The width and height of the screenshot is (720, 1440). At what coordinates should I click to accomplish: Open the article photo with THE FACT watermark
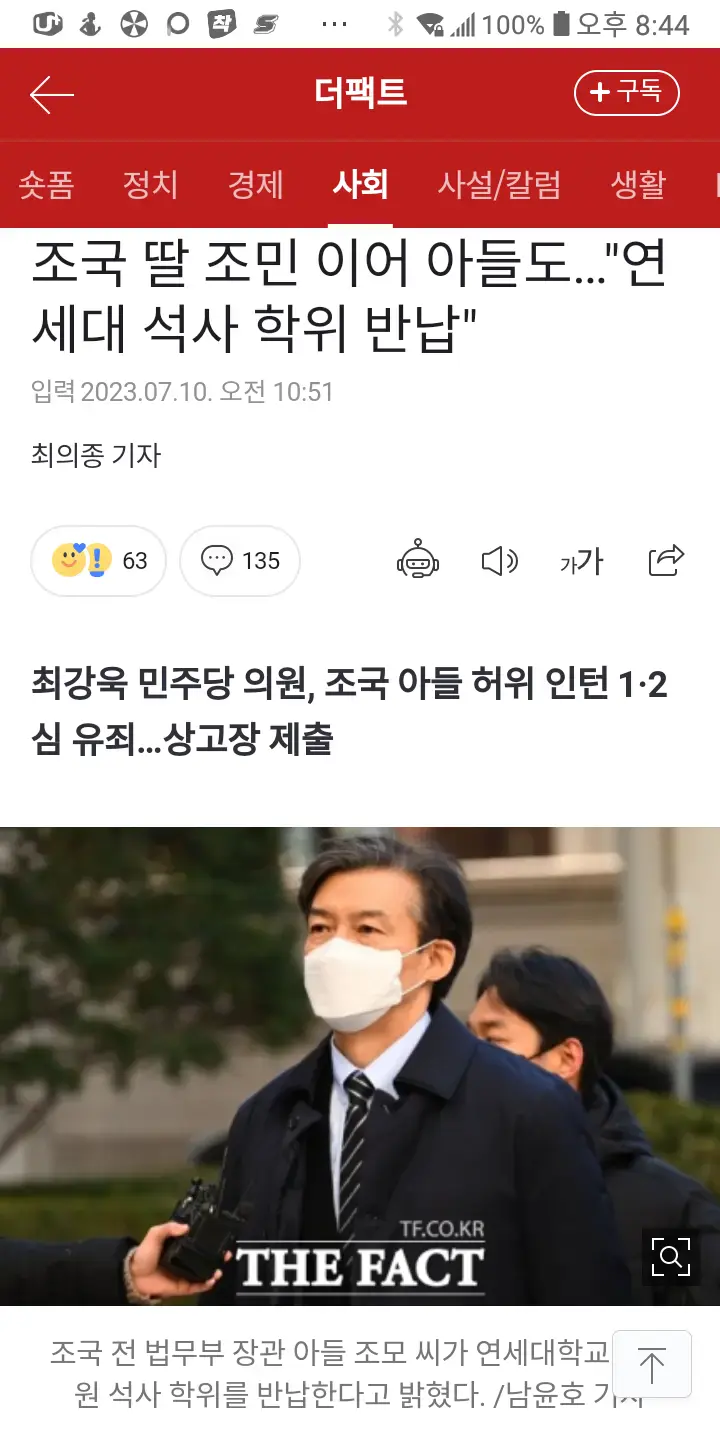click(x=360, y=1066)
